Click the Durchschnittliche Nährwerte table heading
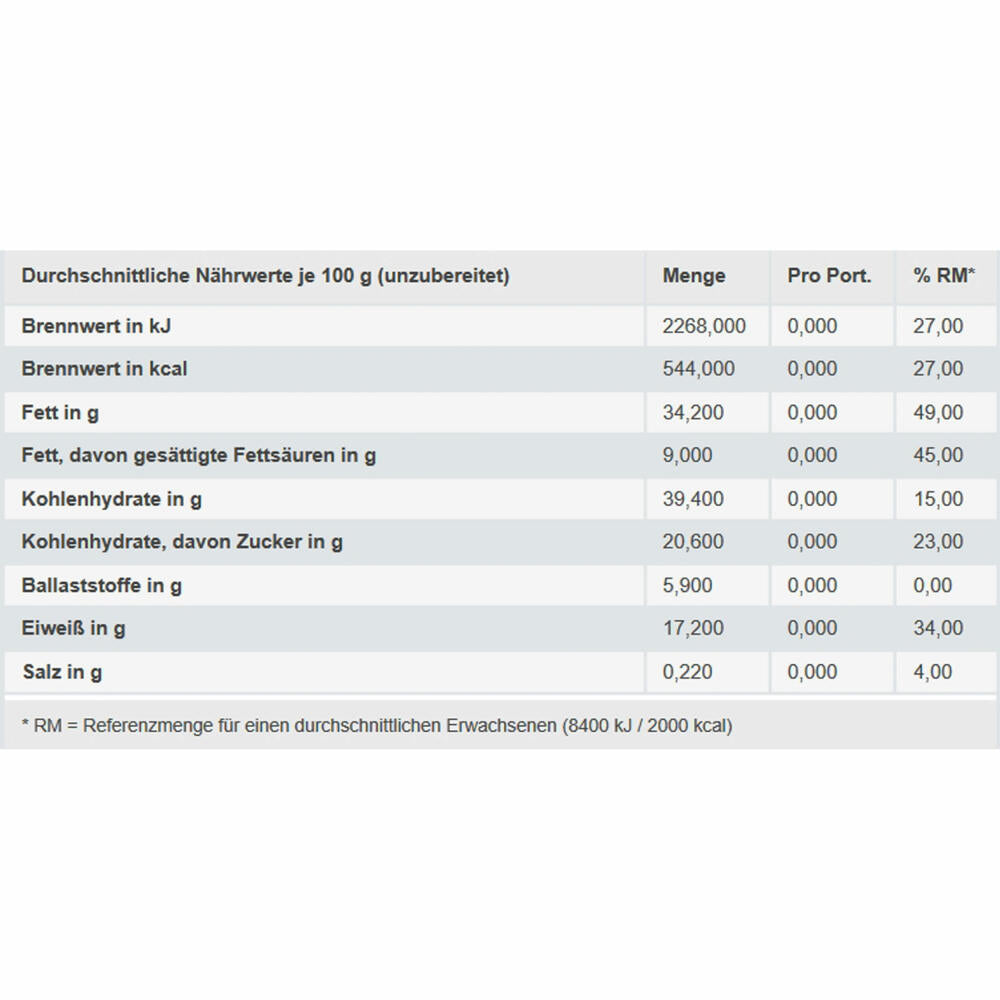Image resolution: width=1000 pixels, height=1000 pixels. 265,276
